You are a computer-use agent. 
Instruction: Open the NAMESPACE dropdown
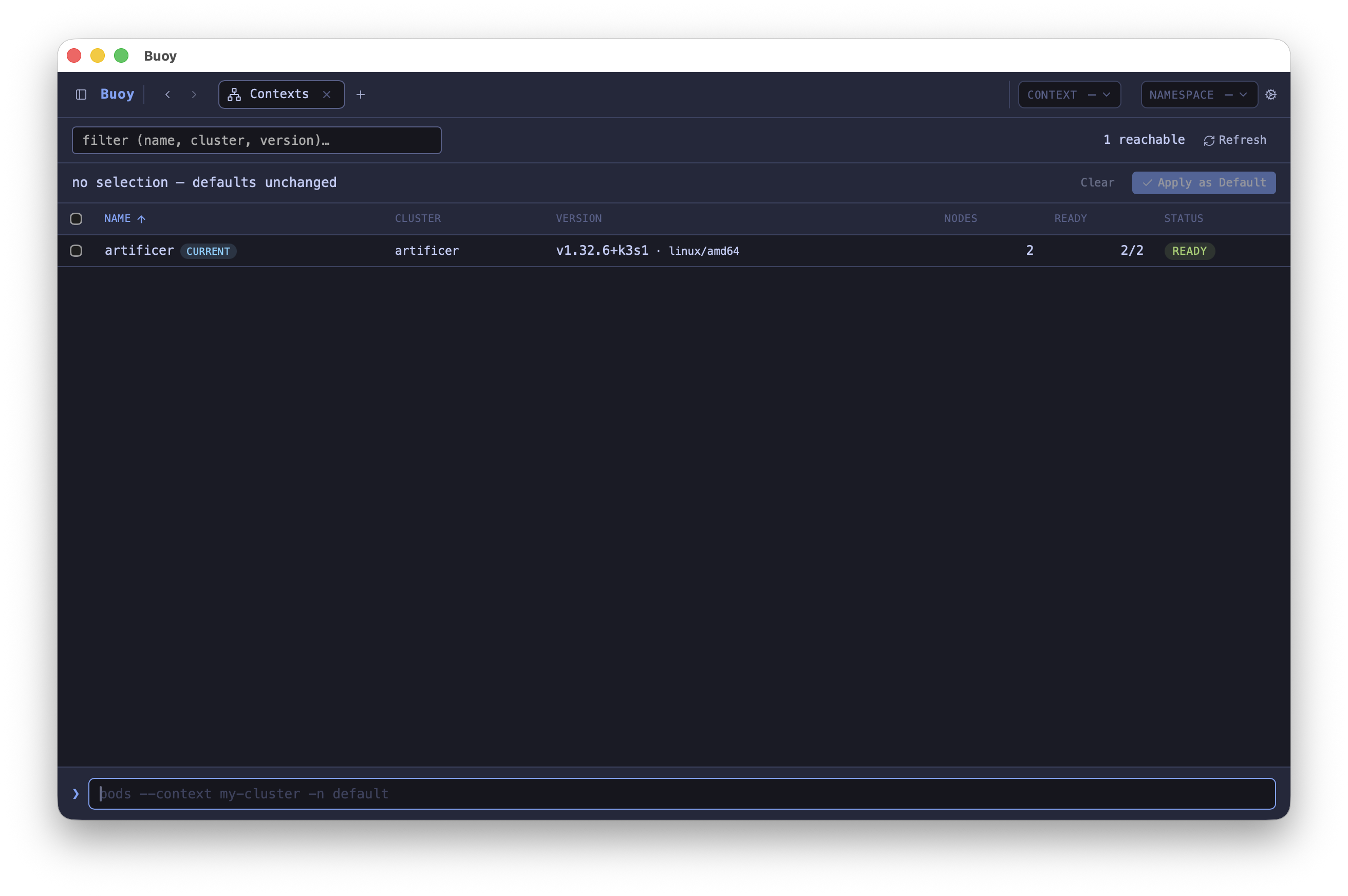[1199, 95]
